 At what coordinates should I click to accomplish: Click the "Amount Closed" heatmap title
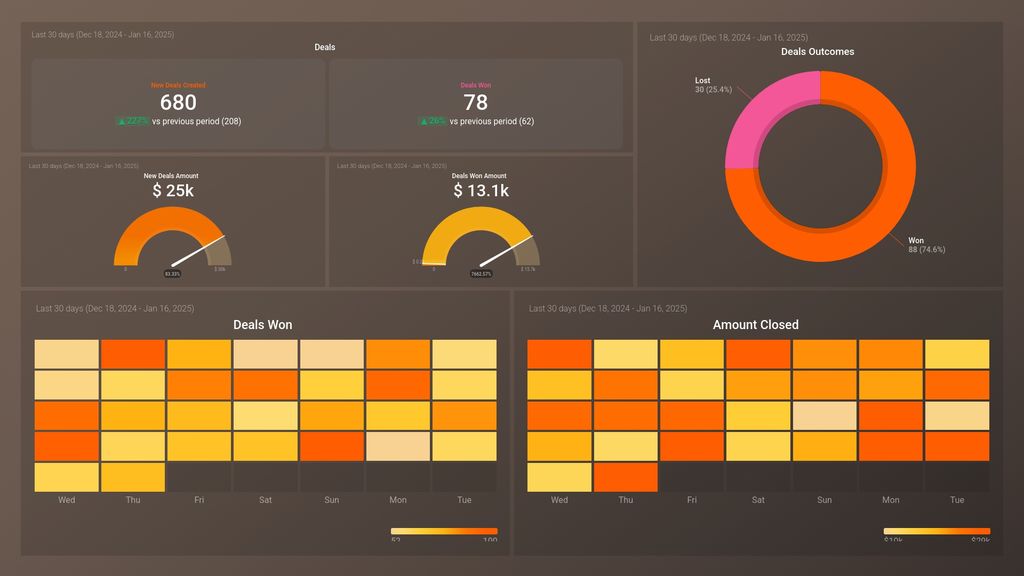click(756, 325)
